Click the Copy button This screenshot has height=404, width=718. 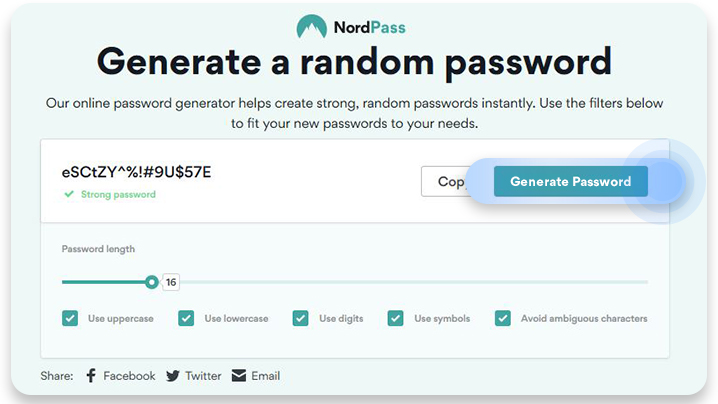point(445,181)
